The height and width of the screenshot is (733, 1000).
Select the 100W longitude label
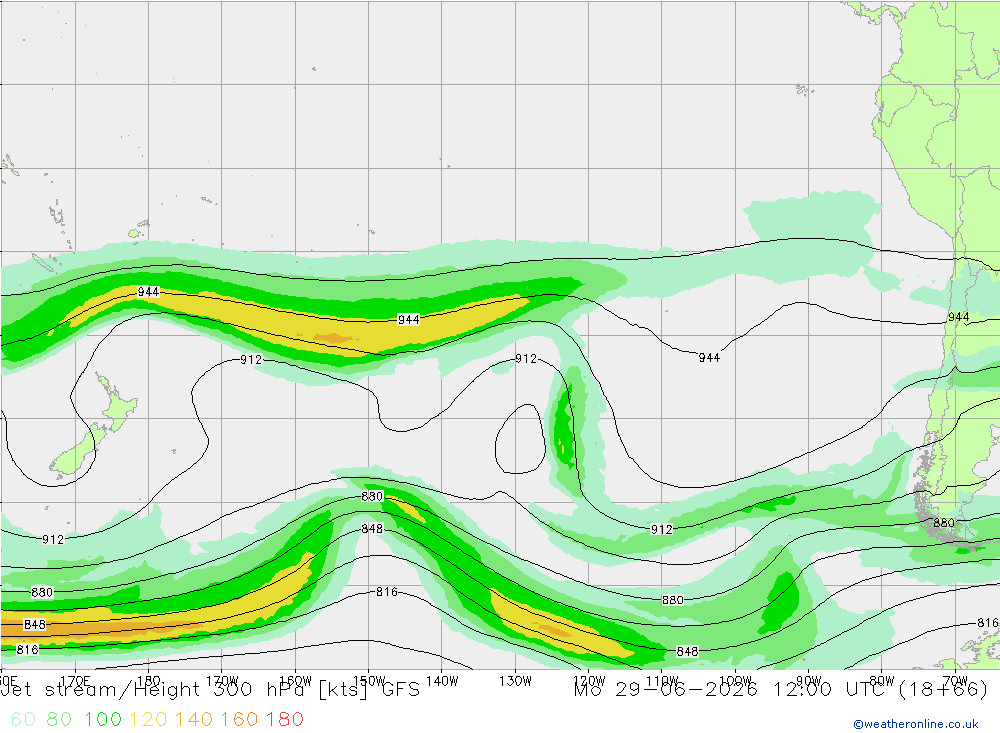point(735,681)
